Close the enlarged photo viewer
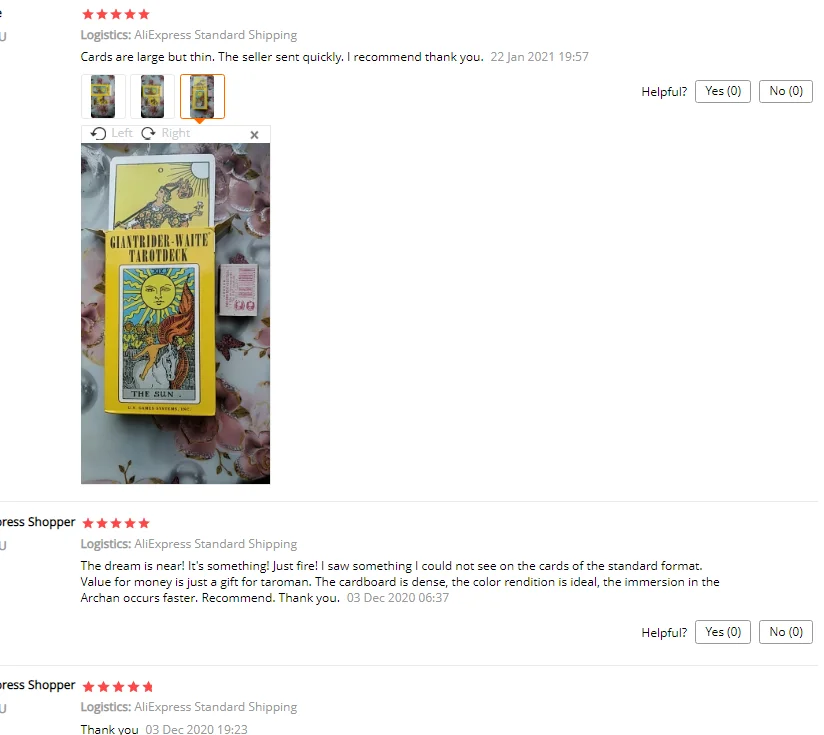Viewport: 824px width, 735px height. click(x=254, y=135)
